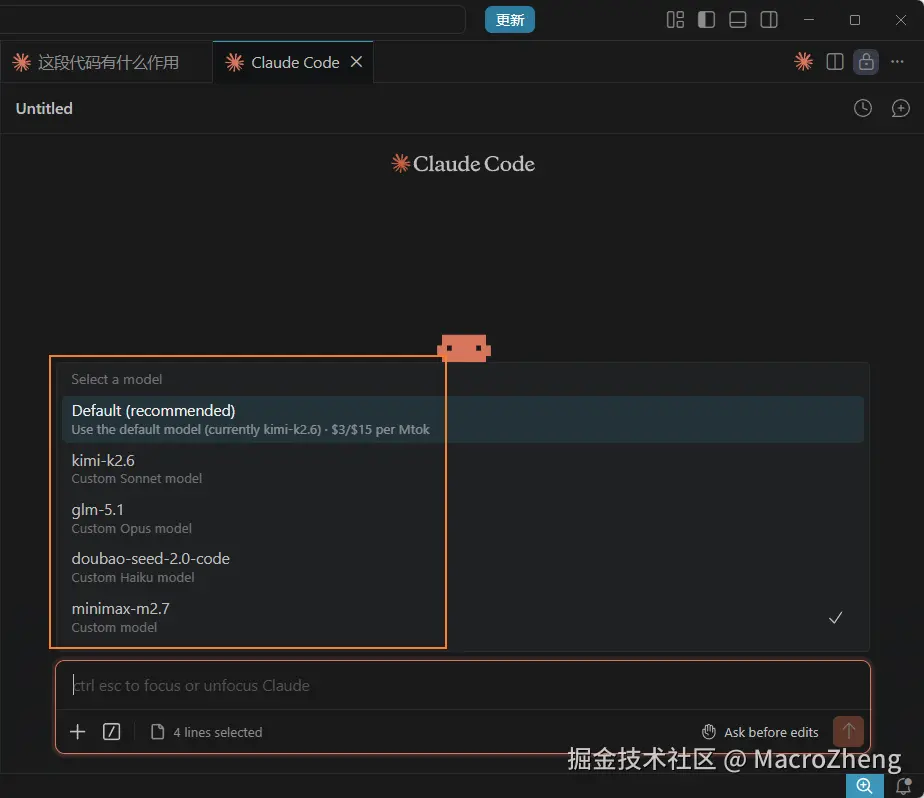This screenshot has height=798, width=924.
Task: Toggle the bottom panel visibility
Action: tap(737, 20)
